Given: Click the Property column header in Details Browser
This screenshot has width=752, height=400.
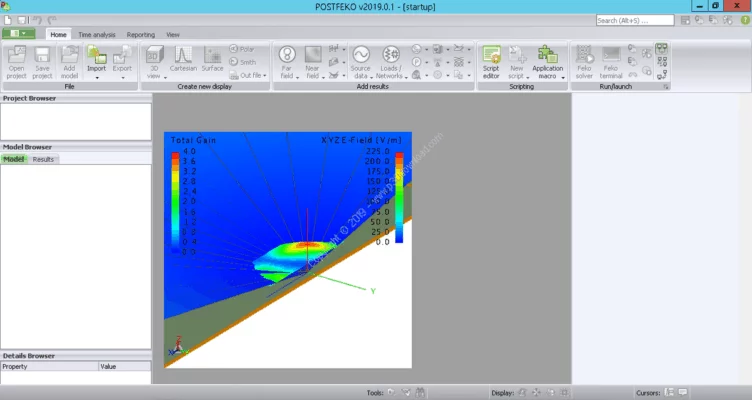Looking at the screenshot, I should 49,366.
